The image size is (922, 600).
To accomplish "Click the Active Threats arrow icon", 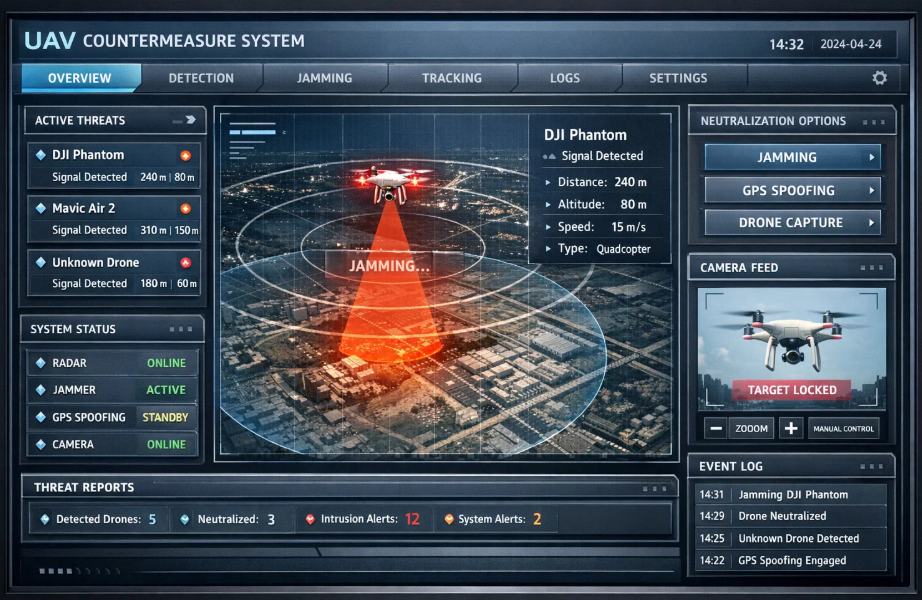I will pos(190,120).
